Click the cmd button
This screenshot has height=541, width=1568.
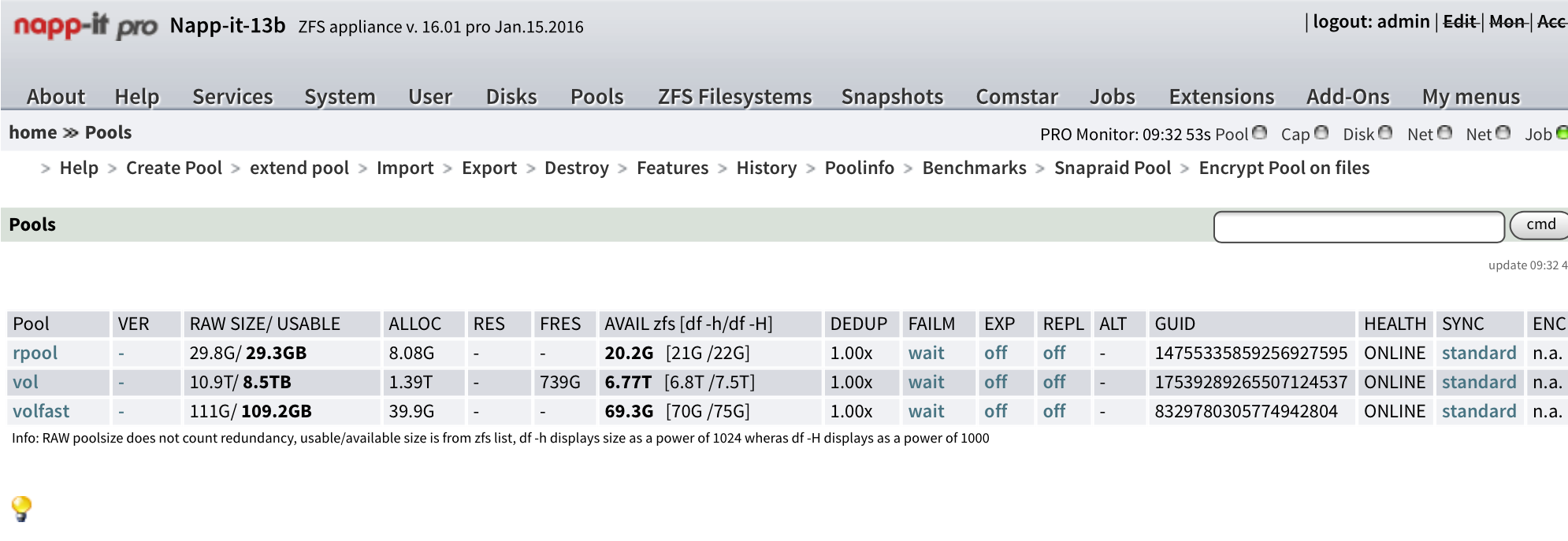coord(1540,225)
